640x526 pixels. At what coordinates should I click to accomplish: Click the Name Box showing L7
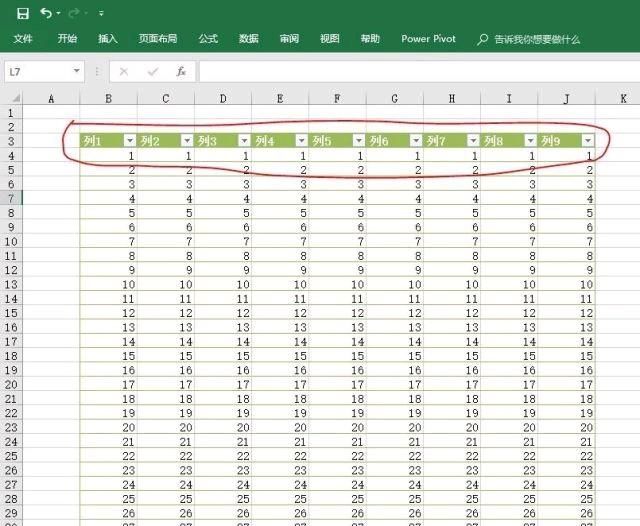[x=39, y=72]
